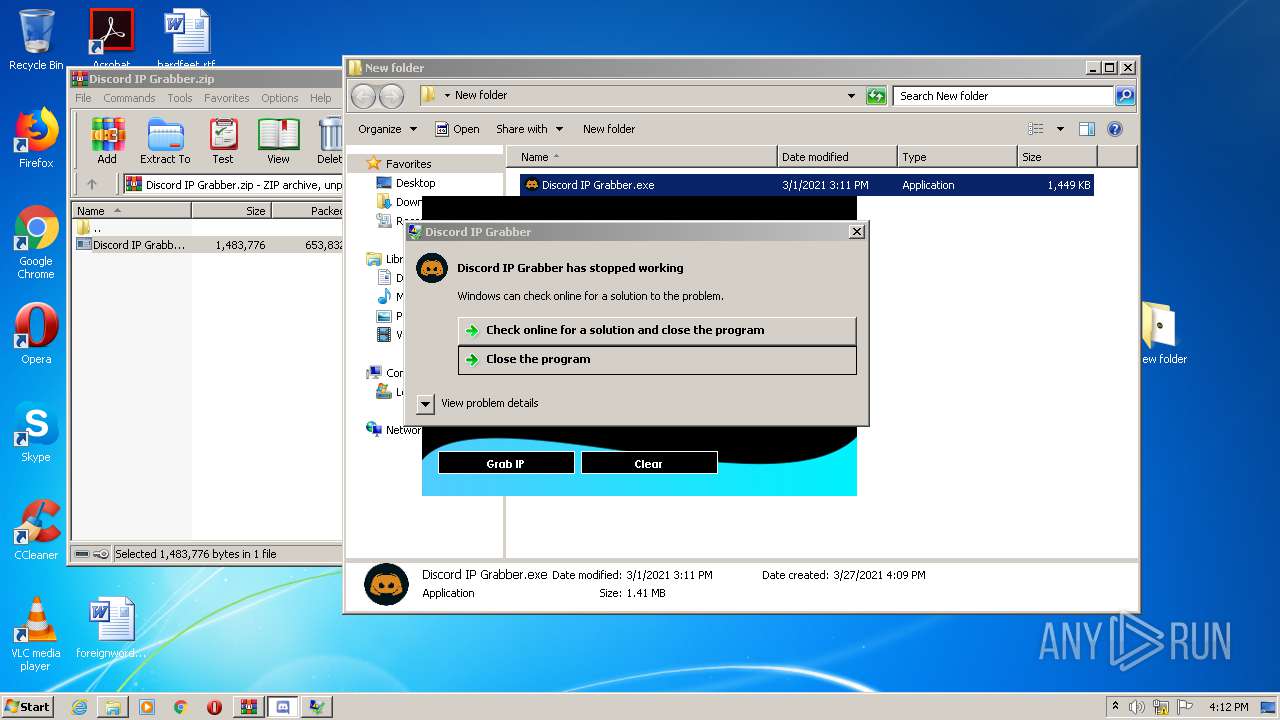Show hidden system tray icons
The image size is (1280, 720).
pyautogui.click(x=1115, y=707)
